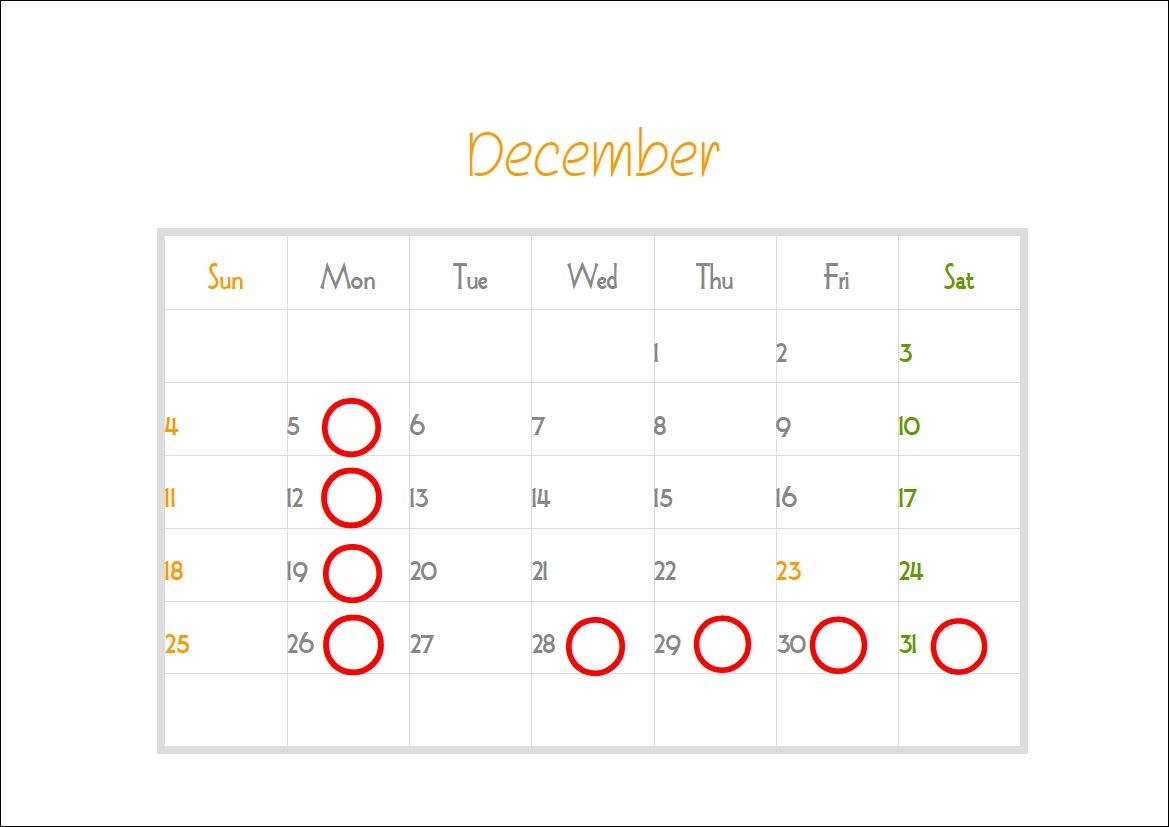Viewport: 1169px width, 827px height.
Task: Click the red circle beside 29
Action: [x=722, y=644]
